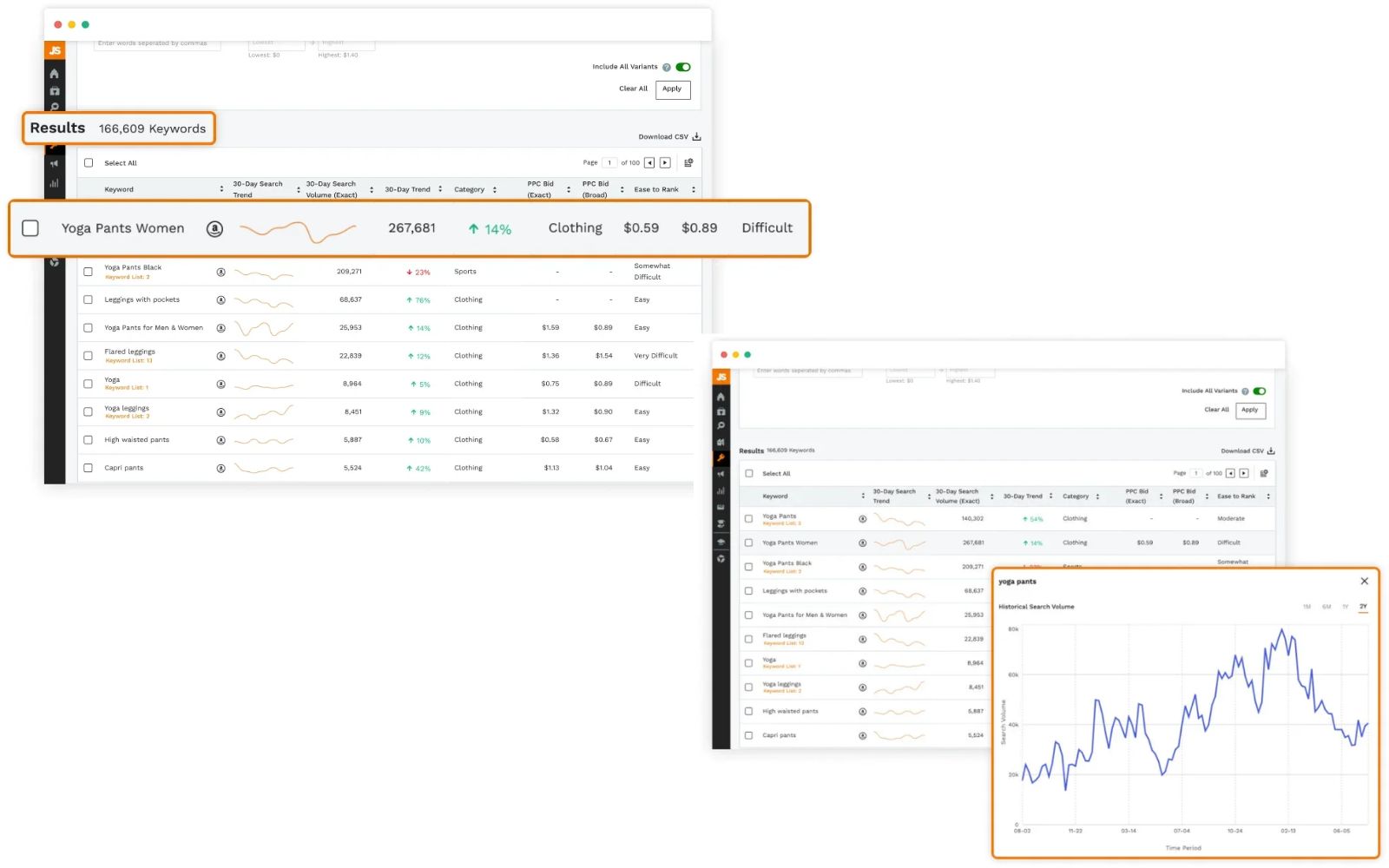Open the magnifier search icon in the smaller window sidebar

[721, 426]
